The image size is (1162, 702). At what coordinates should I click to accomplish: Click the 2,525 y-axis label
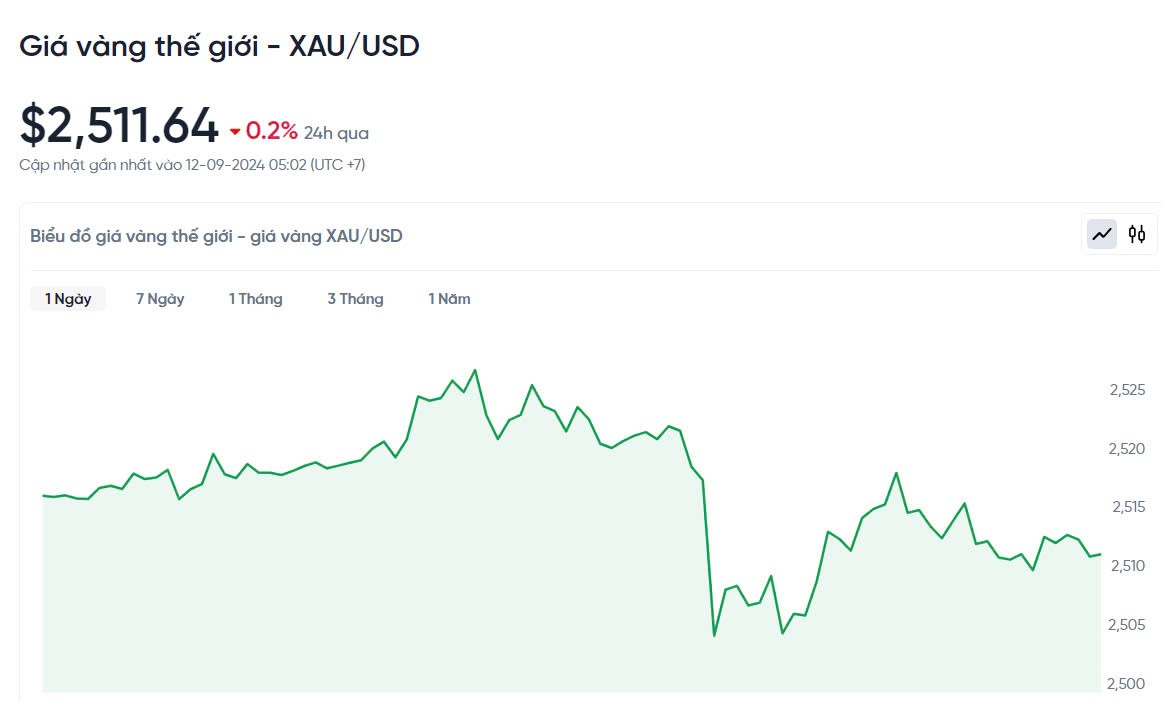1127,390
